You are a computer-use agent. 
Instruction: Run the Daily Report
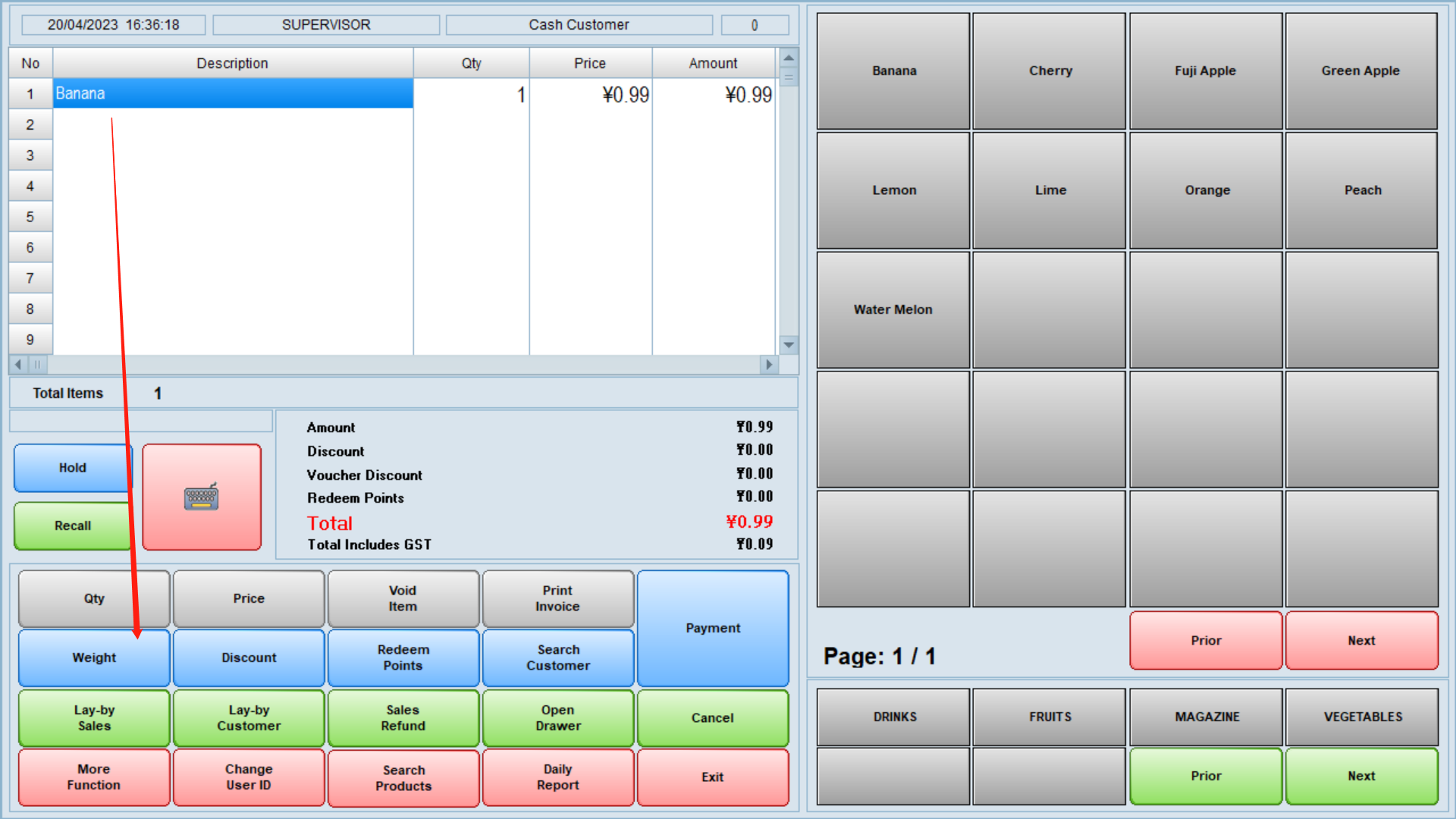557,777
